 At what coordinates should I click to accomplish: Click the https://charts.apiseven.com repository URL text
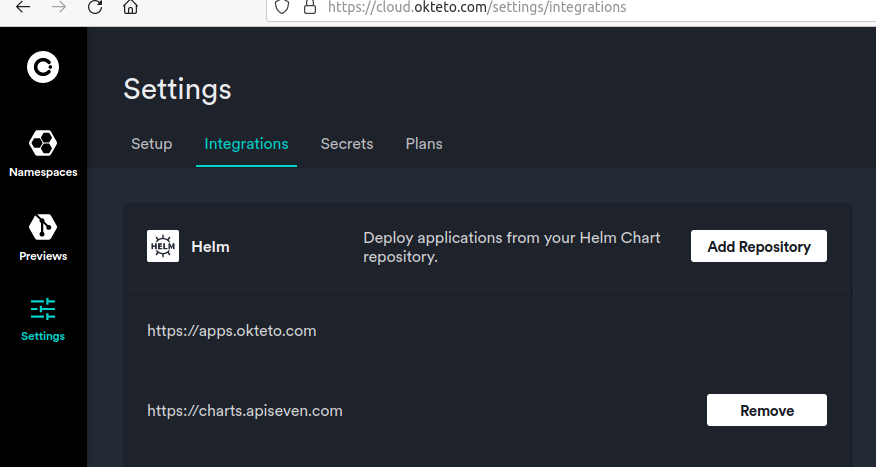245,410
